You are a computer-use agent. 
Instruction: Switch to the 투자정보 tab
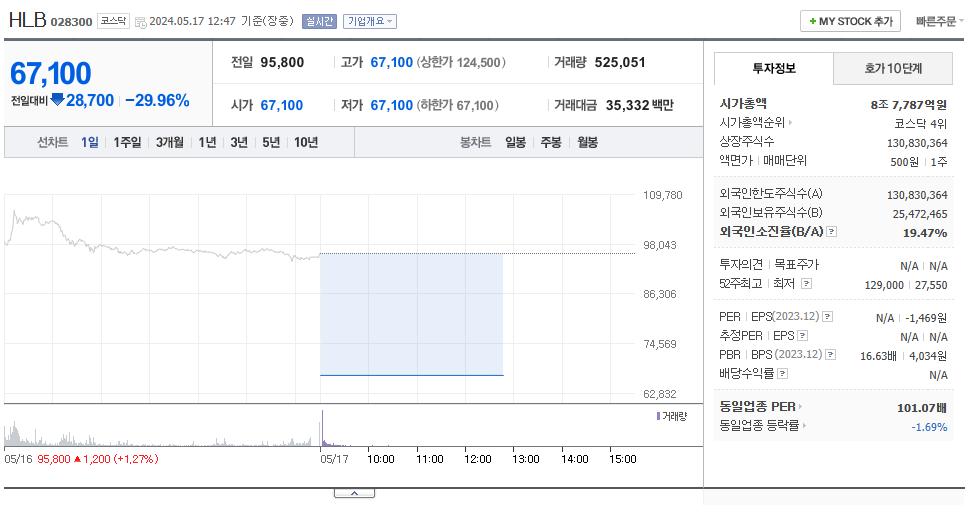[774, 68]
